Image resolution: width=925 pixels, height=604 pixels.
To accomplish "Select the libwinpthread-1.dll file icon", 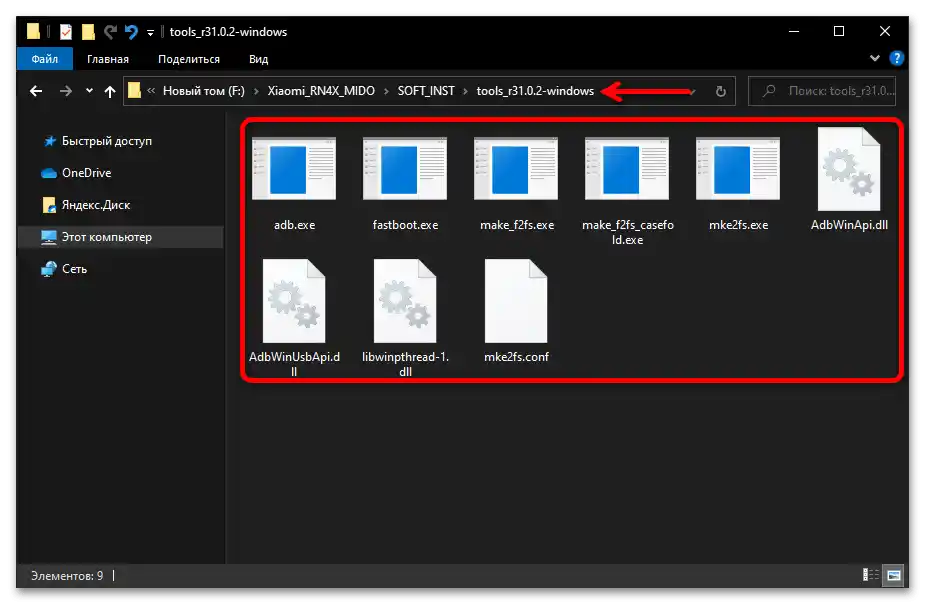I will [405, 301].
